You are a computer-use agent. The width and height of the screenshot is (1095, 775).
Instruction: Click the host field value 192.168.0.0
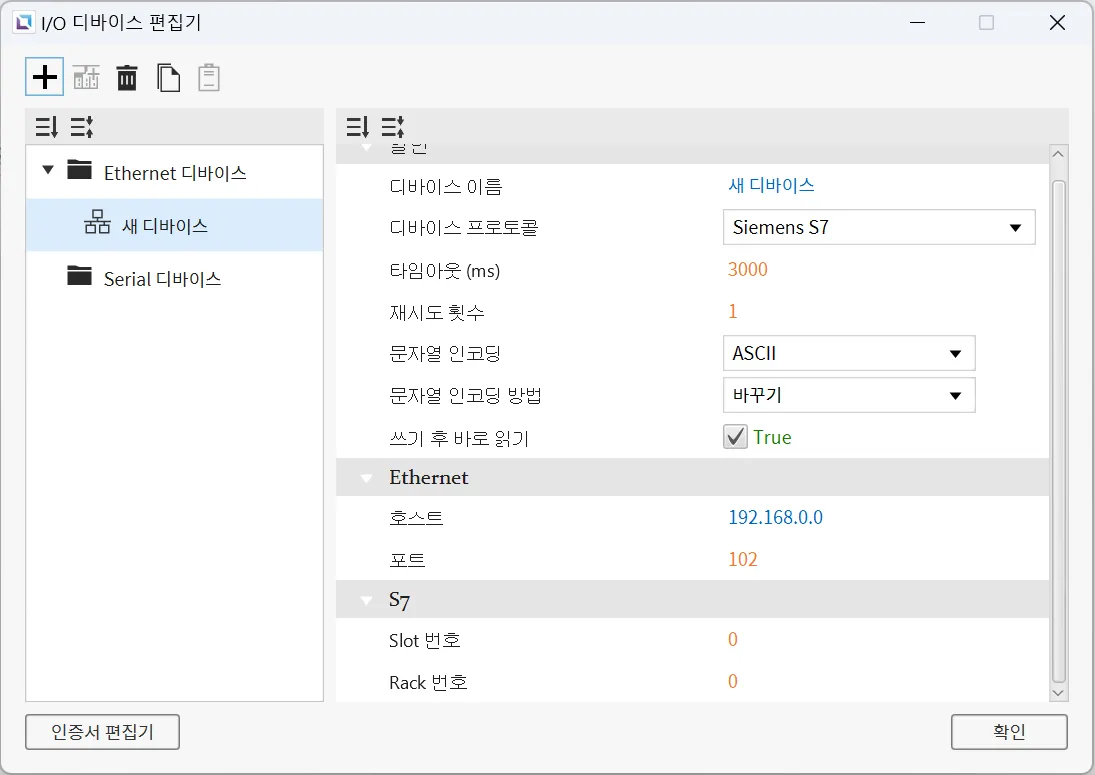(775, 517)
